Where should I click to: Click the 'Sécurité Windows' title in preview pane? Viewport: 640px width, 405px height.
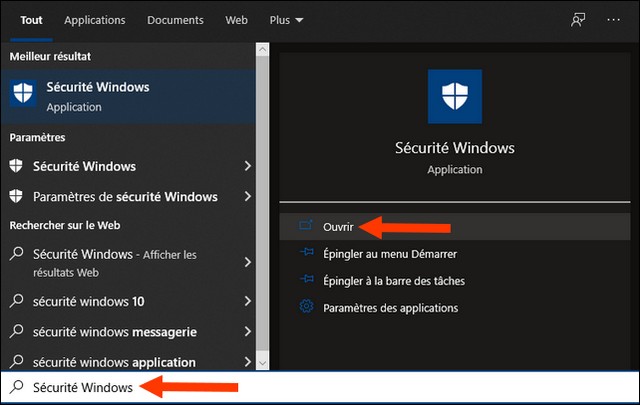(x=455, y=147)
